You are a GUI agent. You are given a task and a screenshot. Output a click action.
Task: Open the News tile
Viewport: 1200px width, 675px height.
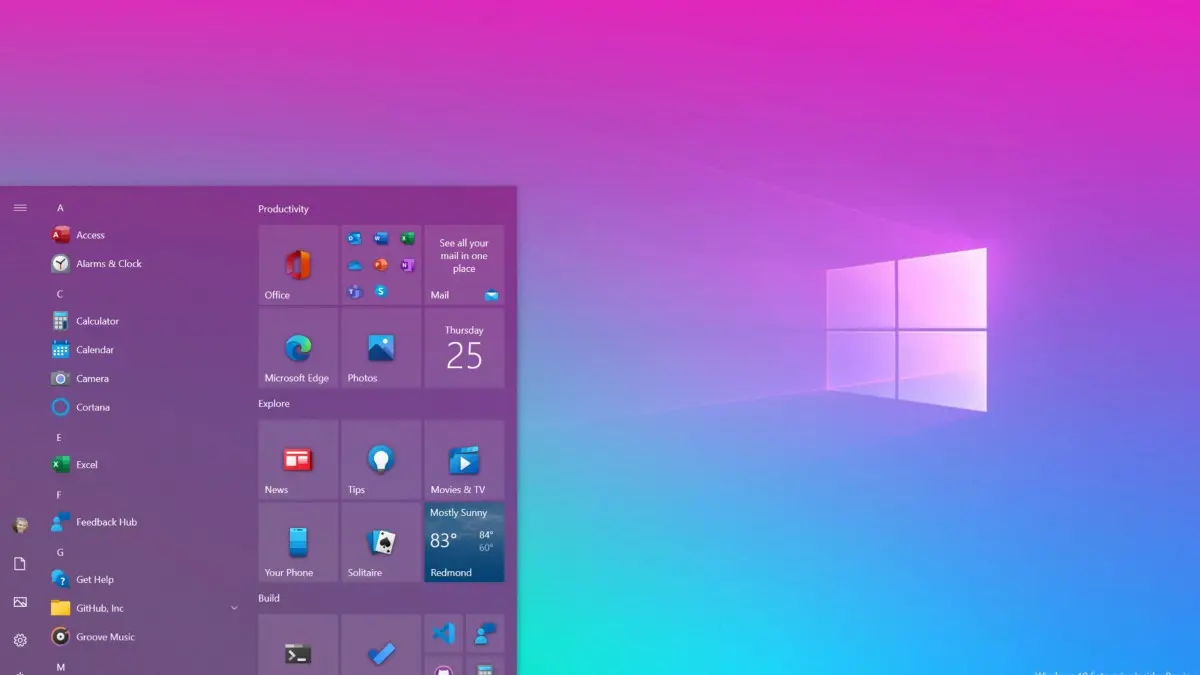click(x=298, y=460)
